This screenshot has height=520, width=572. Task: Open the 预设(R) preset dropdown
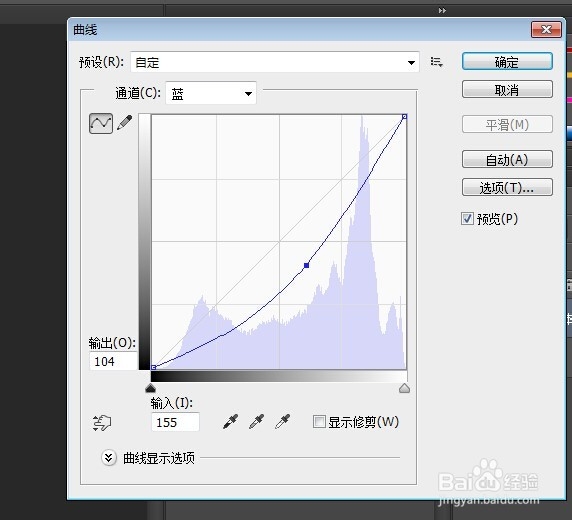point(275,62)
